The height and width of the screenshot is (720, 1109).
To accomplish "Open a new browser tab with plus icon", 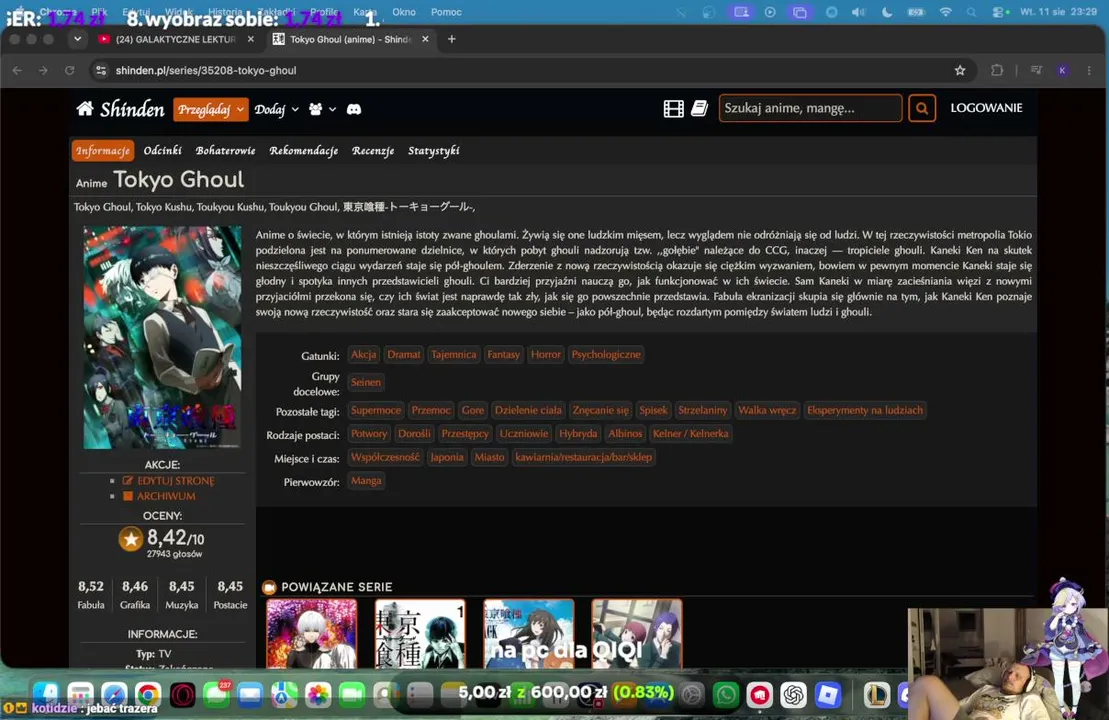I will coord(452,39).
